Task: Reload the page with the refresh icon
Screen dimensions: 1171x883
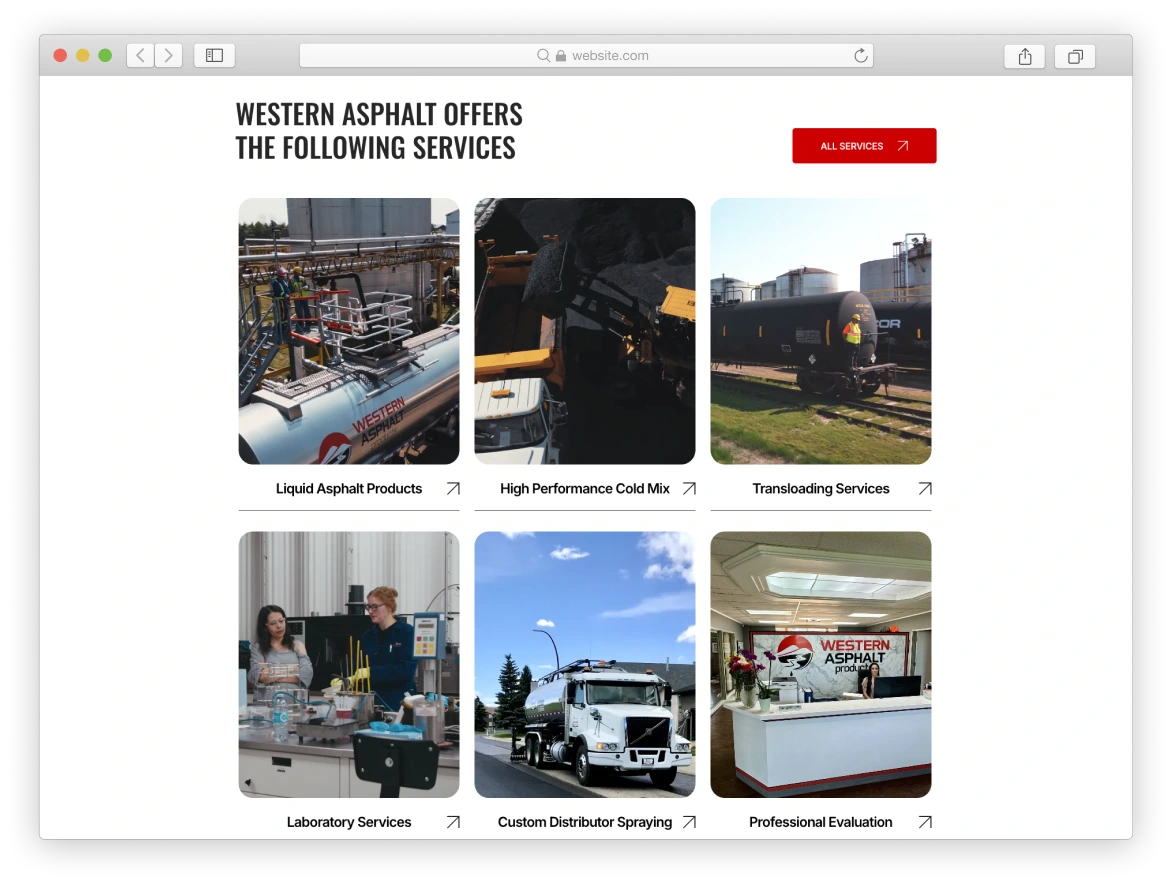Action: pyautogui.click(x=860, y=55)
